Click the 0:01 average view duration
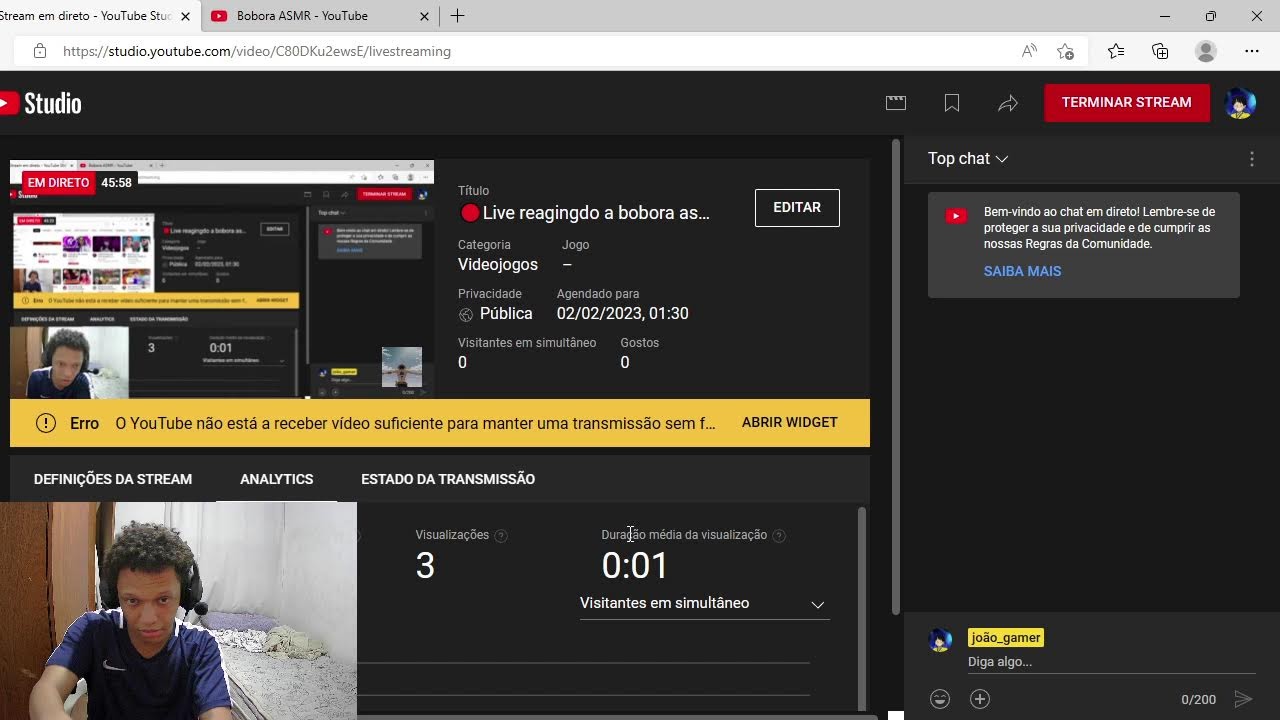The height and width of the screenshot is (720, 1280). click(x=635, y=566)
